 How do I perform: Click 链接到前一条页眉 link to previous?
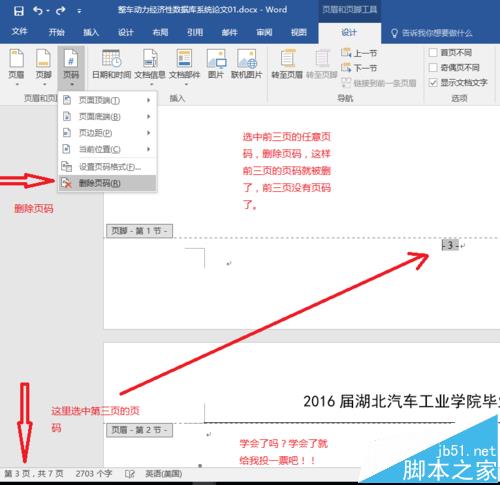379,83
